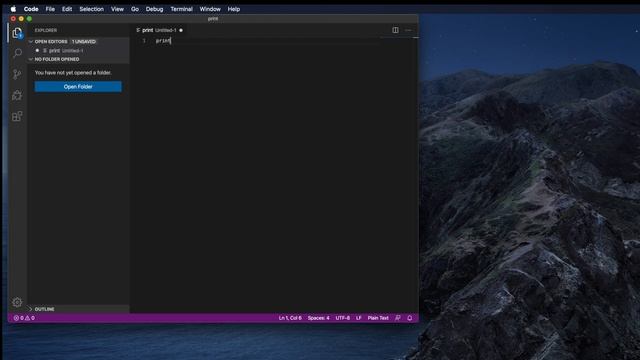Image resolution: width=640 pixels, height=360 pixels.
Task: Open the Help menu
Action: coord(233,9)
